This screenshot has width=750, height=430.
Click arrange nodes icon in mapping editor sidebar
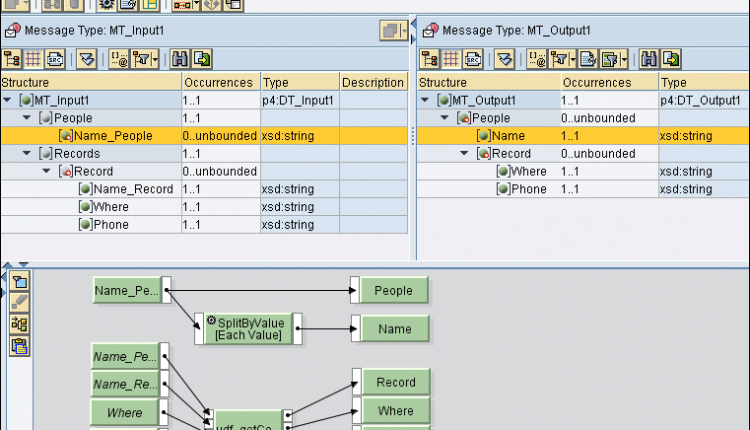tap(20, 324)
